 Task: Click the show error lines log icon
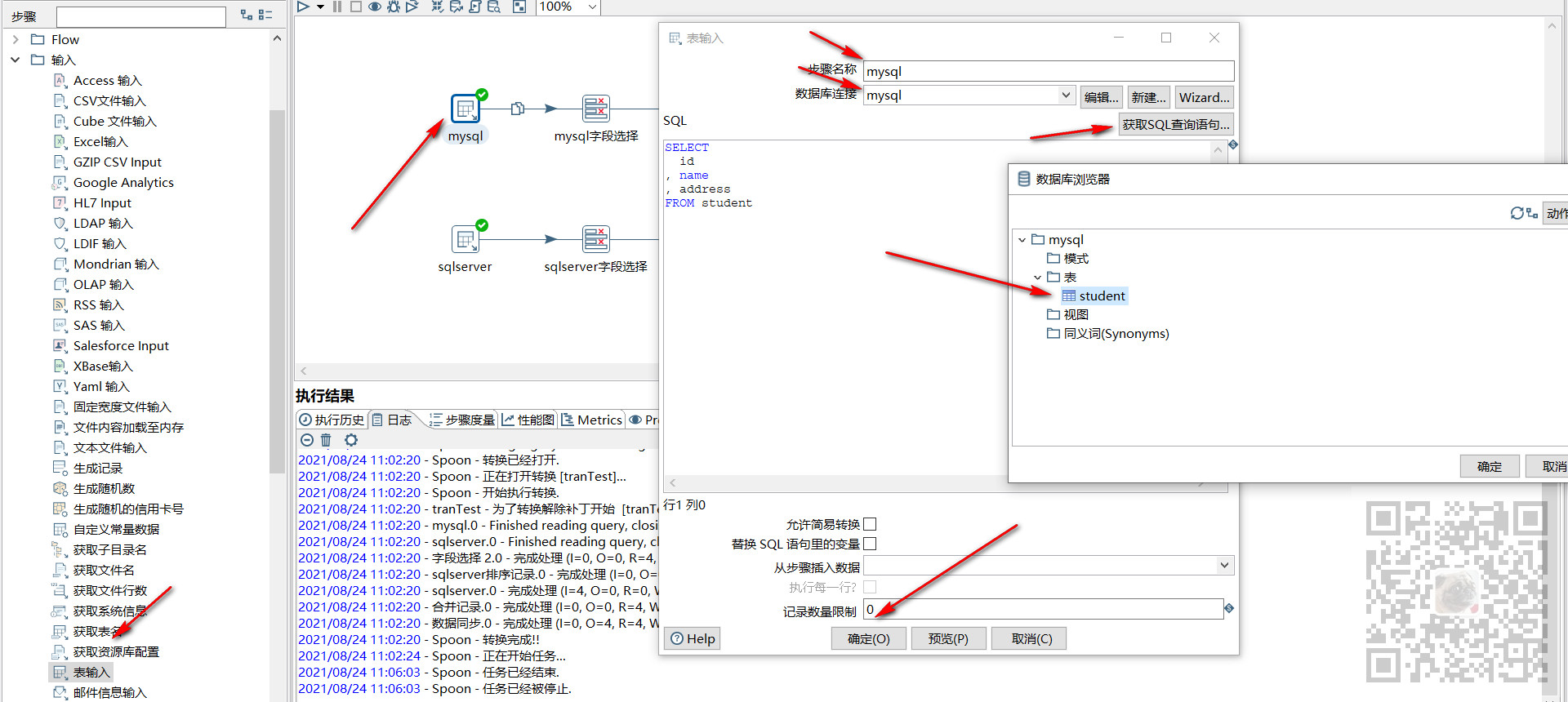307,440
